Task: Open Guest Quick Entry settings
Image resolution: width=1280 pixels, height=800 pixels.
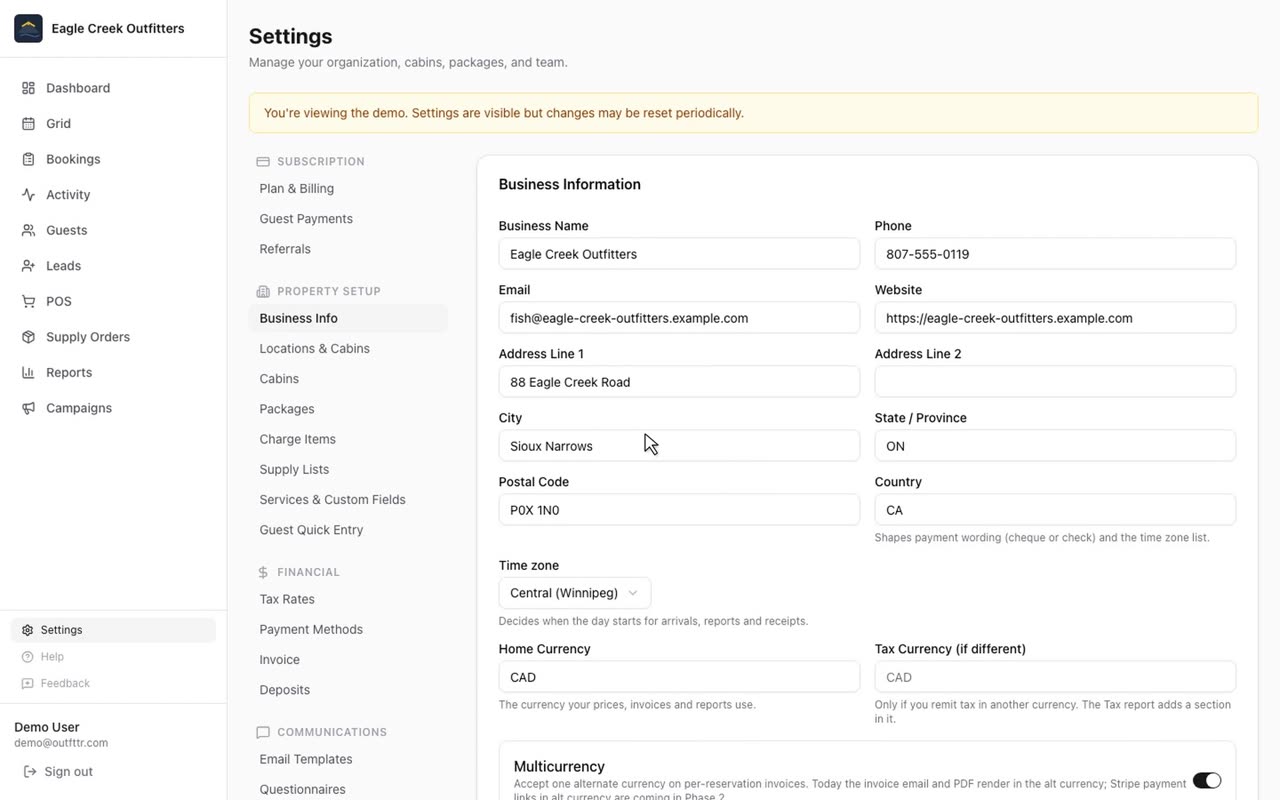Action: click(311, 530)
